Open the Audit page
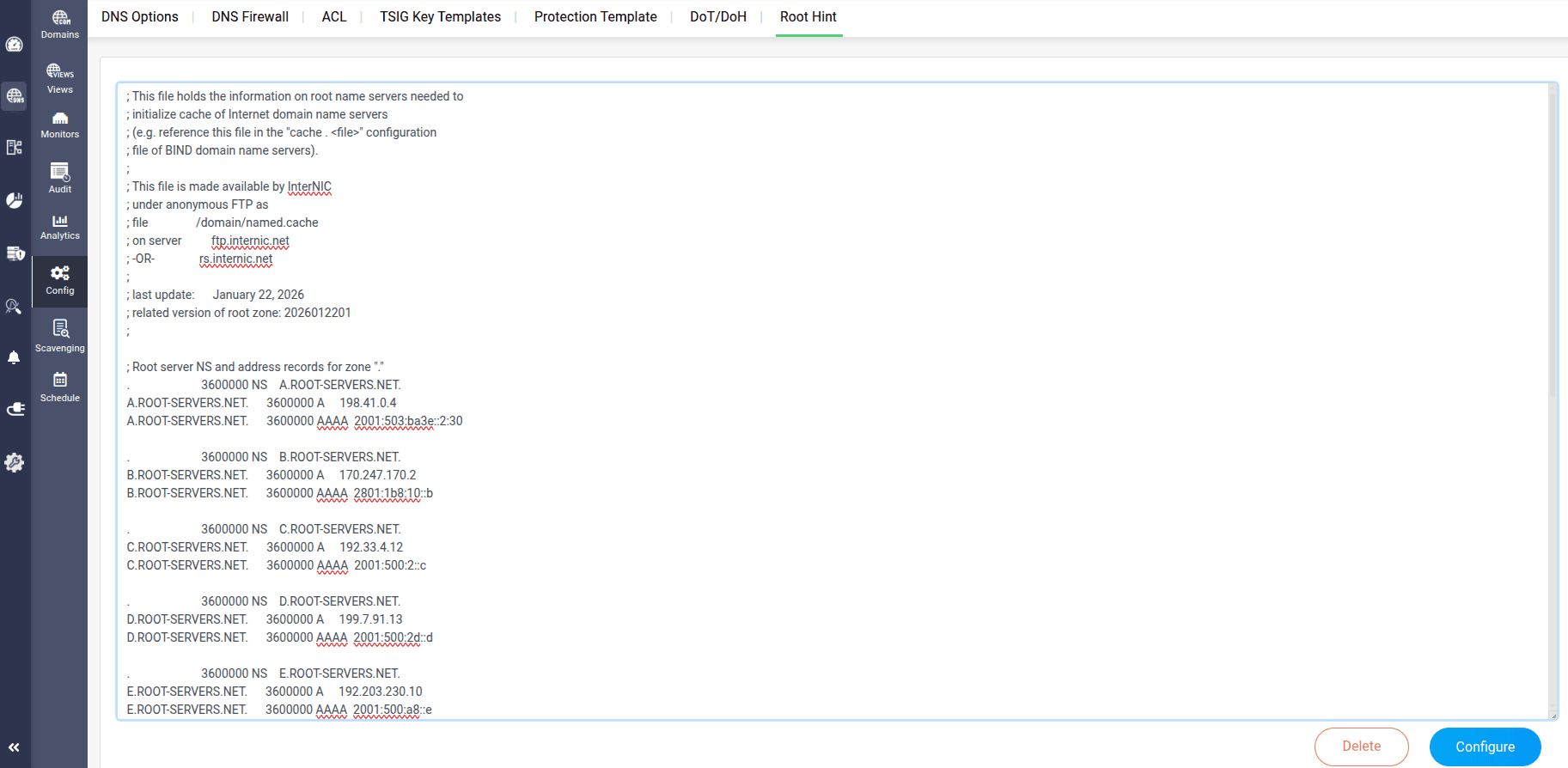This screenshot has width=1568, height=768. tap(59, 178)
